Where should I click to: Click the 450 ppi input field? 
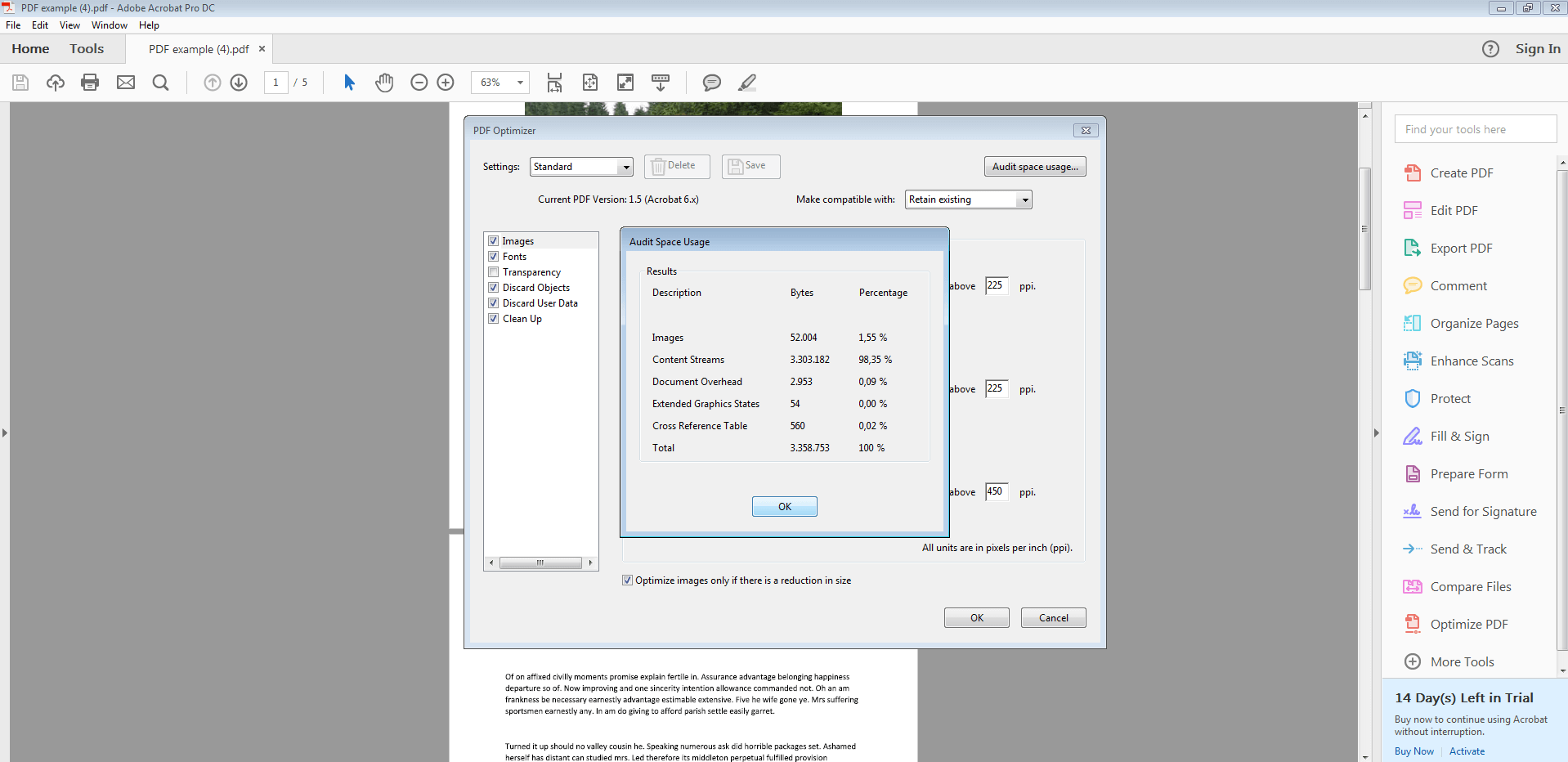[997, 491]
